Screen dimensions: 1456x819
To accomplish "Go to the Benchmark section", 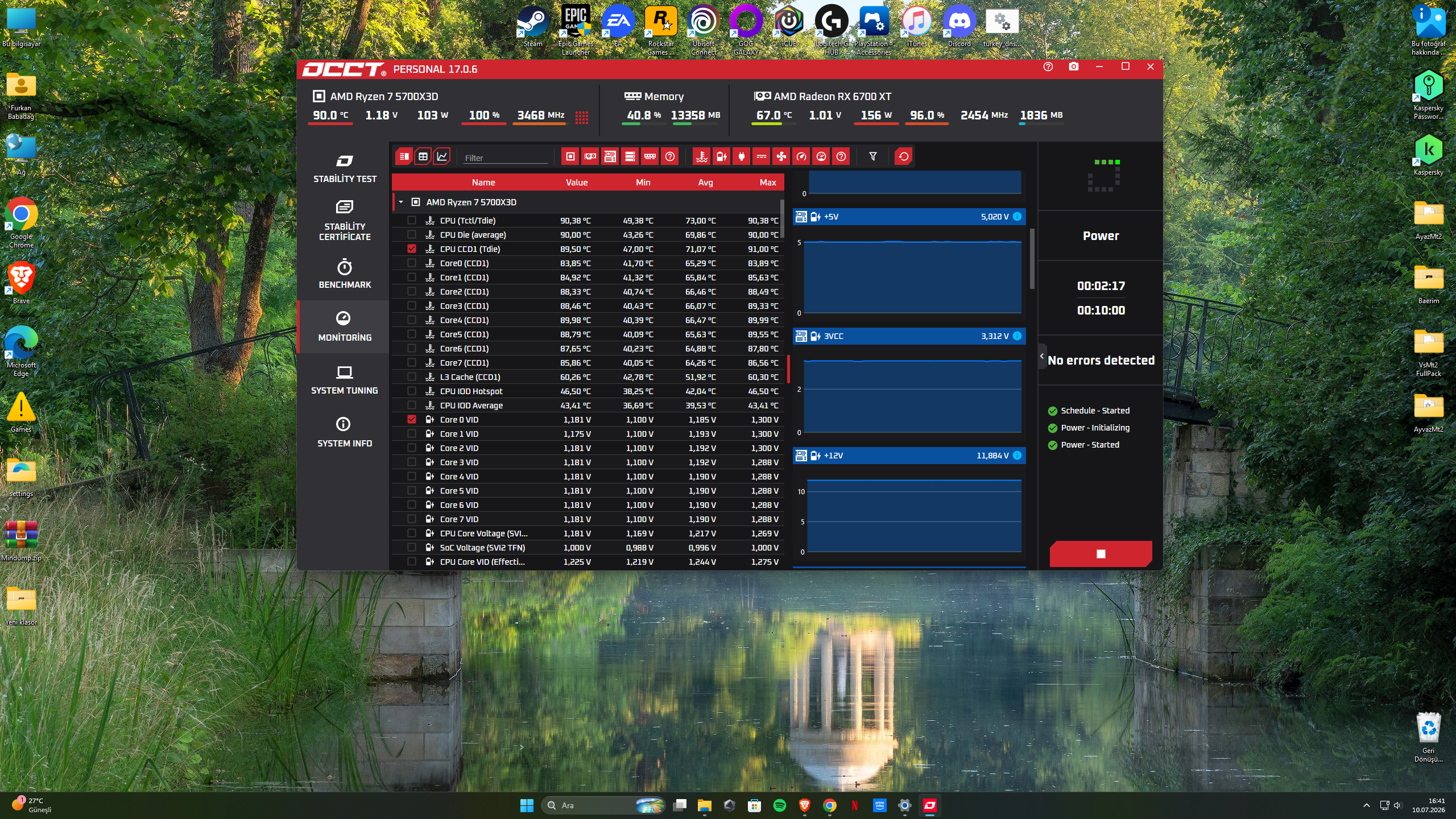I will point(345,274).
